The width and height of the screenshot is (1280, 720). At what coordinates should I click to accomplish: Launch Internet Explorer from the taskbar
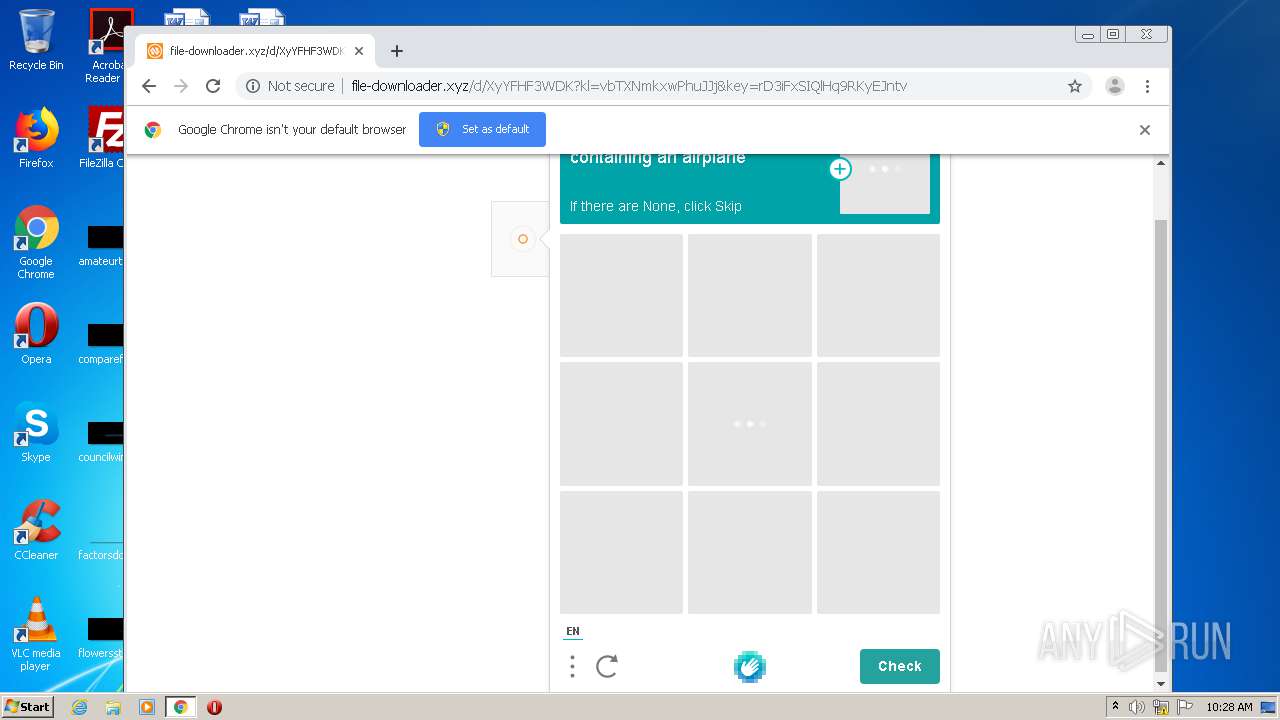pos(79,707)
